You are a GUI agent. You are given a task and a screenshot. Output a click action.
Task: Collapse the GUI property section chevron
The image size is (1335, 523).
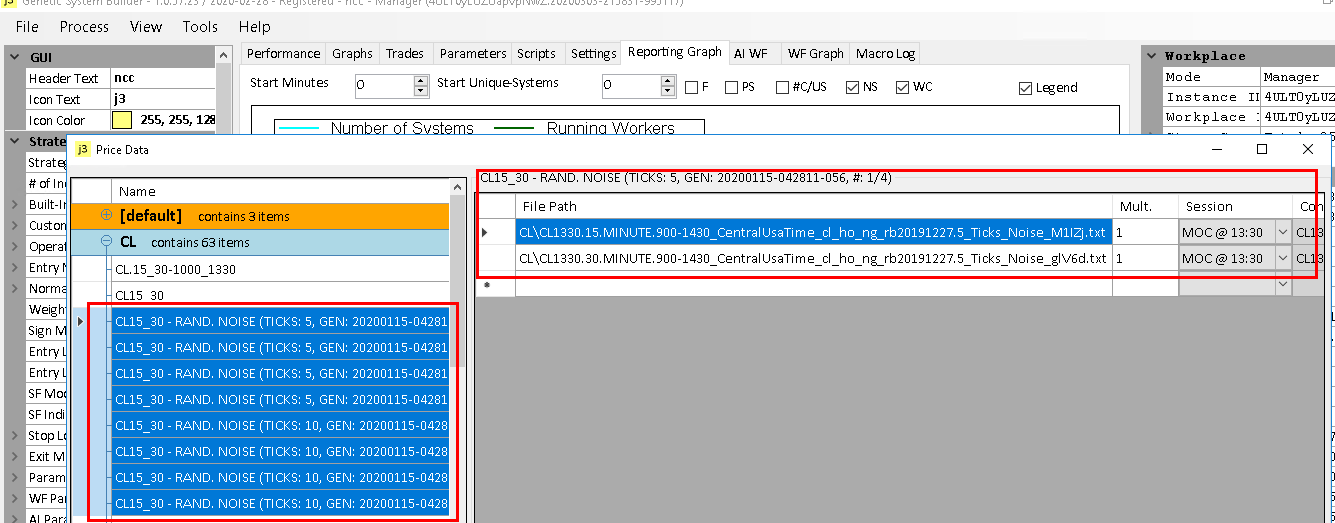16,57
